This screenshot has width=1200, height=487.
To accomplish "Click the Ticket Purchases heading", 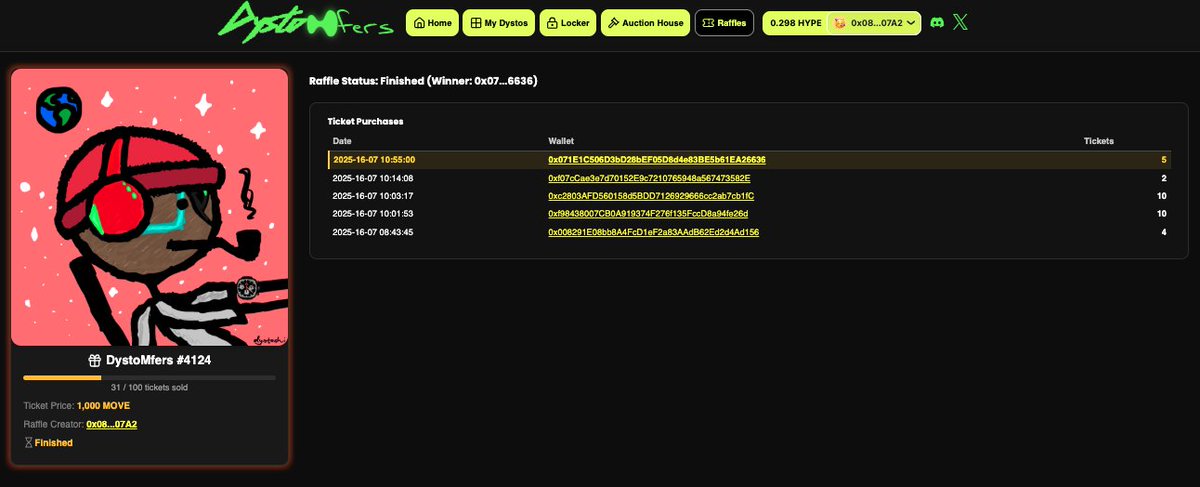I will [365, 121].
